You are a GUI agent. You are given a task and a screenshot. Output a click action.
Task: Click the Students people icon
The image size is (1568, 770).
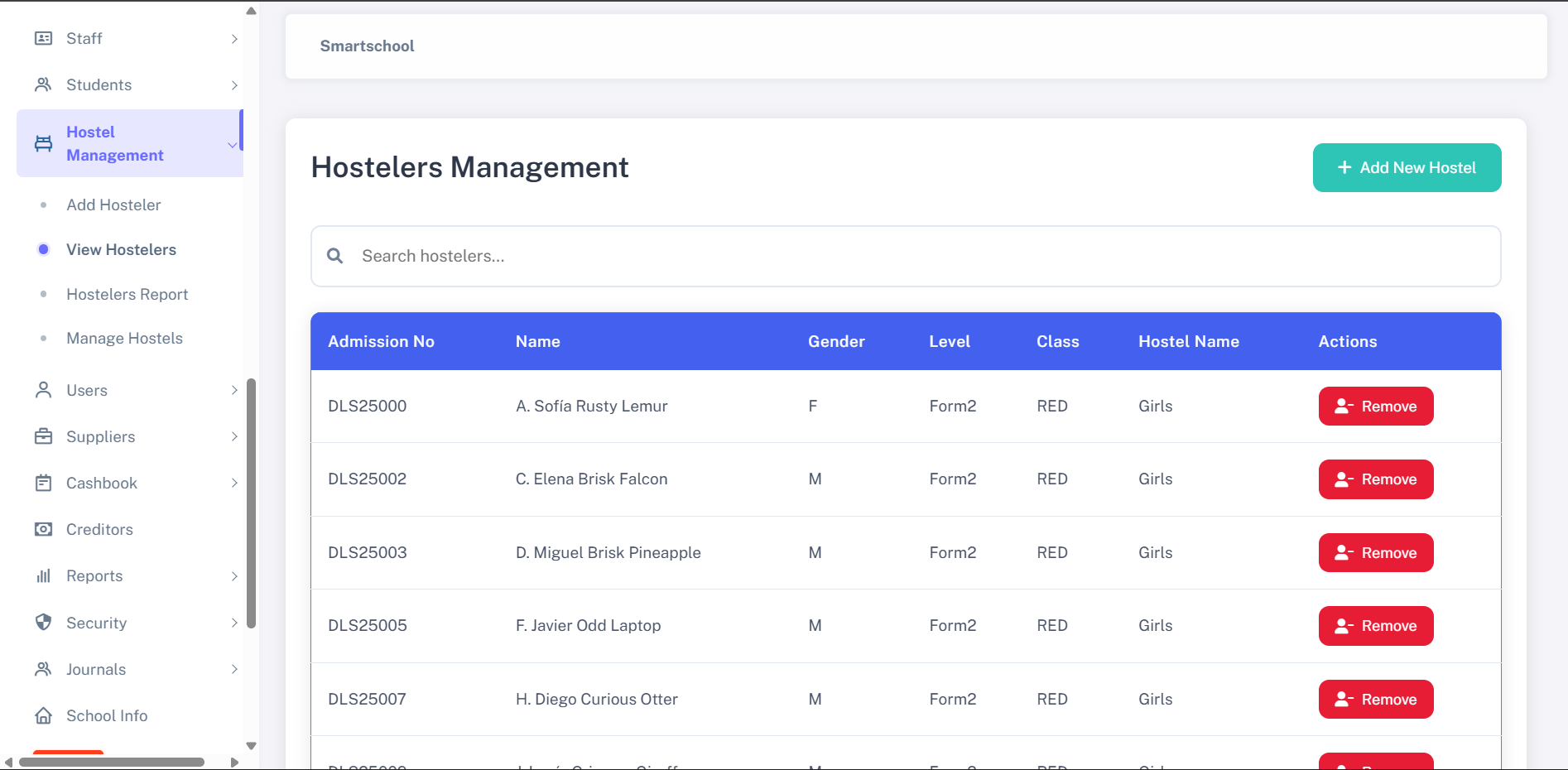(x=44, y=84)
